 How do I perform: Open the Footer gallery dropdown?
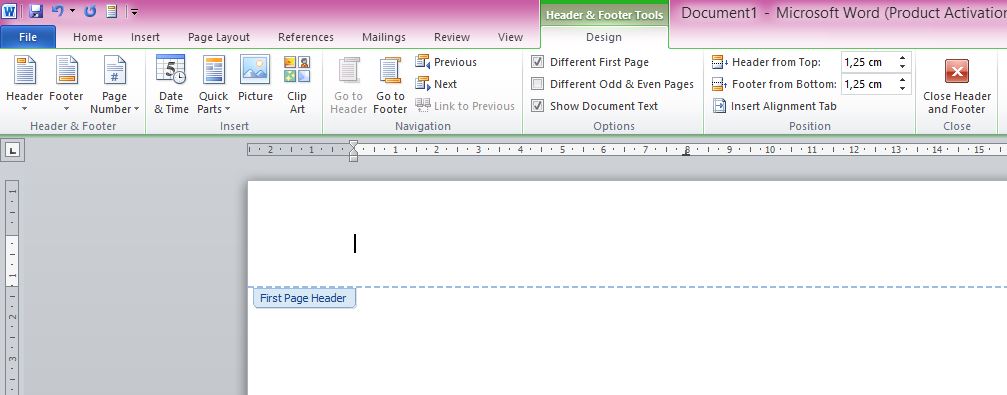tap(66, 84)
